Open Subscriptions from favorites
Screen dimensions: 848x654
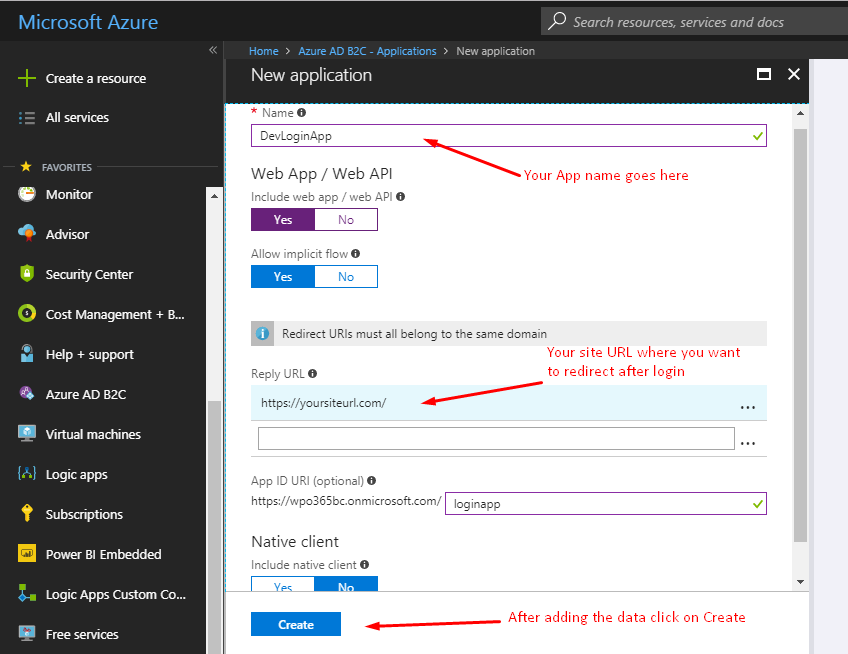click(x=84, y=514)
